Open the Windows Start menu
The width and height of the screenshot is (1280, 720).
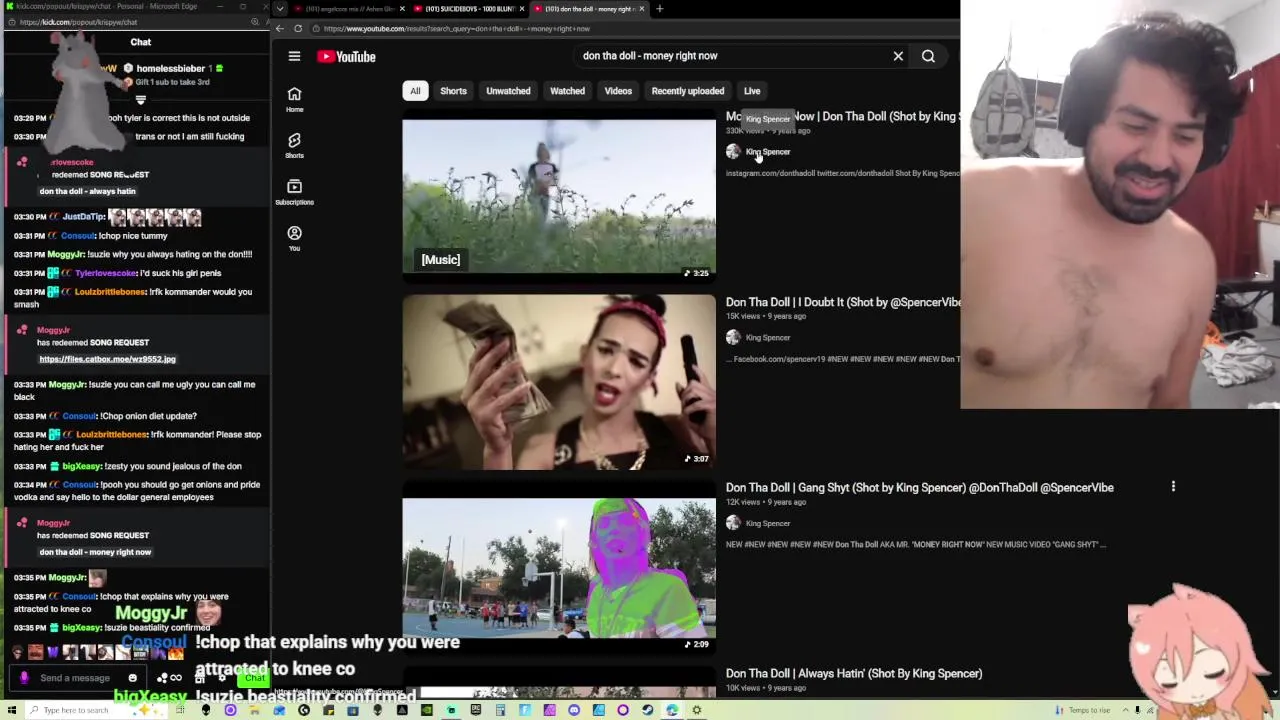[x=12, y=710]
